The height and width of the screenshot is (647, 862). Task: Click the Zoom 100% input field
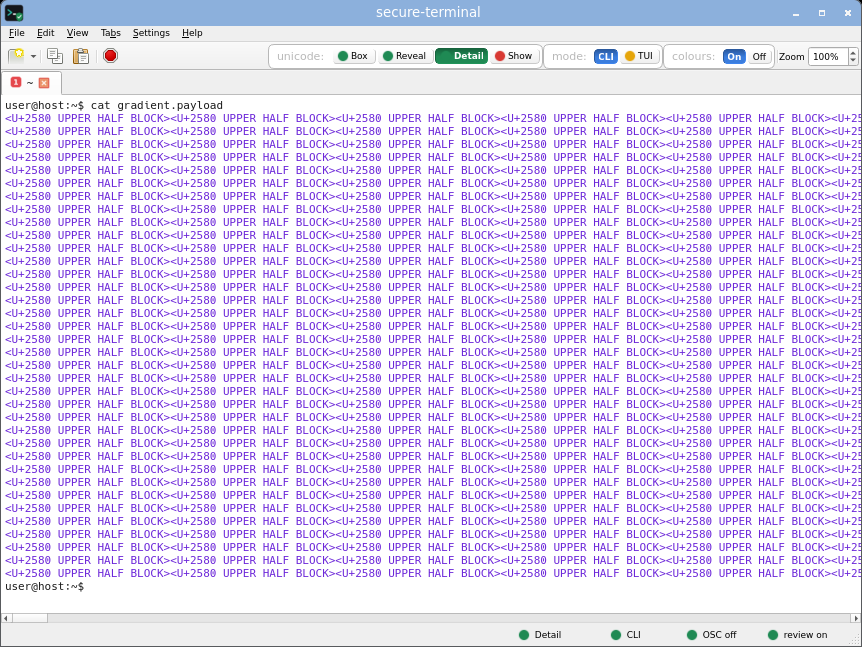(x=828, y=57)
